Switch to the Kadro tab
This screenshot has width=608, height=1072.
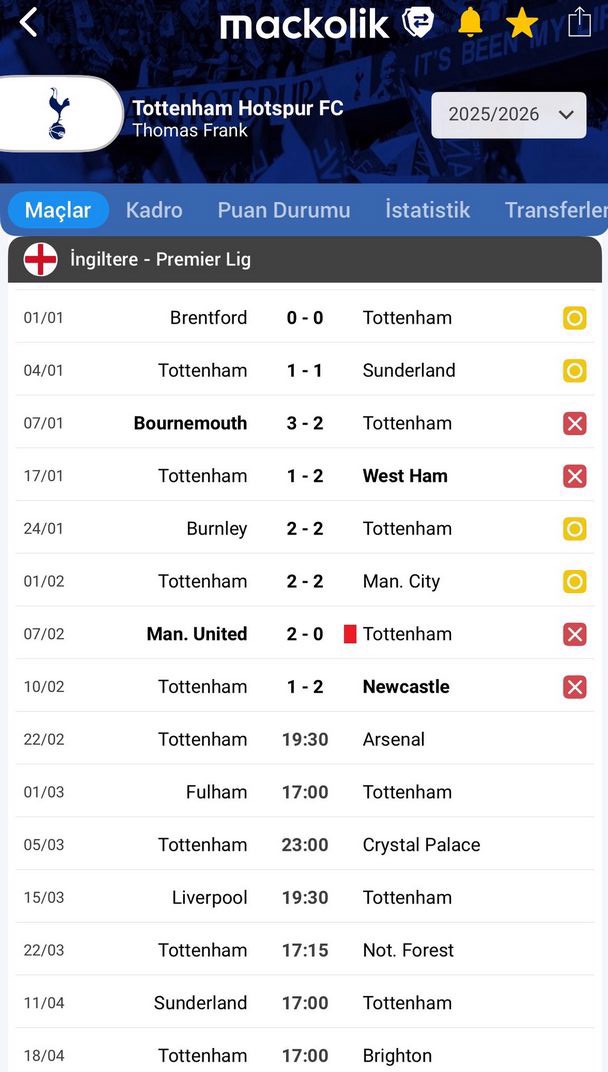[154, 210]
